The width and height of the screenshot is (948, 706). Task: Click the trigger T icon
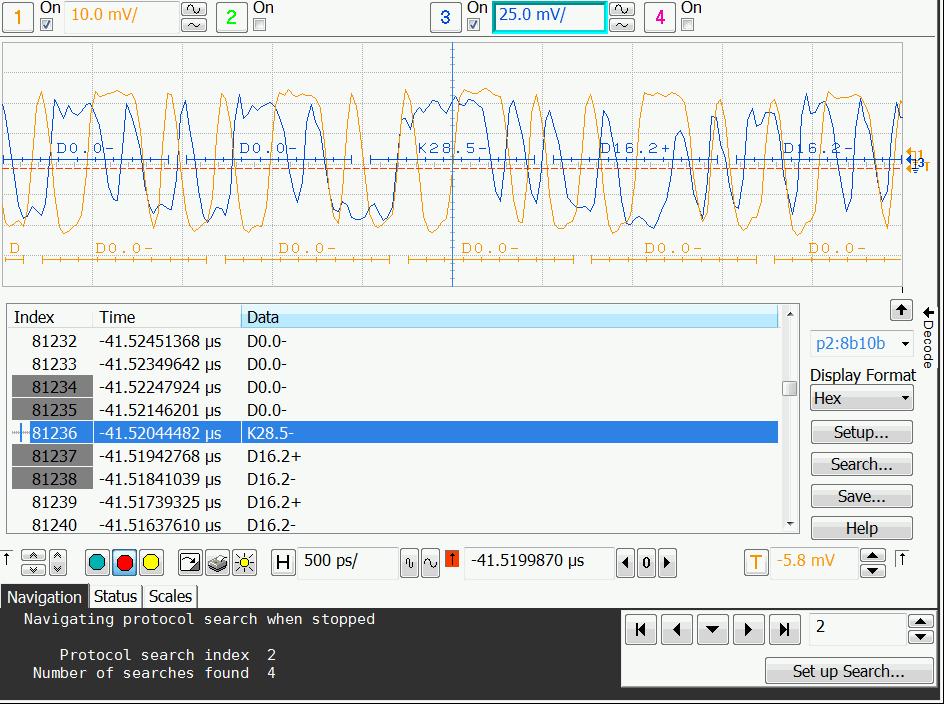756,563
